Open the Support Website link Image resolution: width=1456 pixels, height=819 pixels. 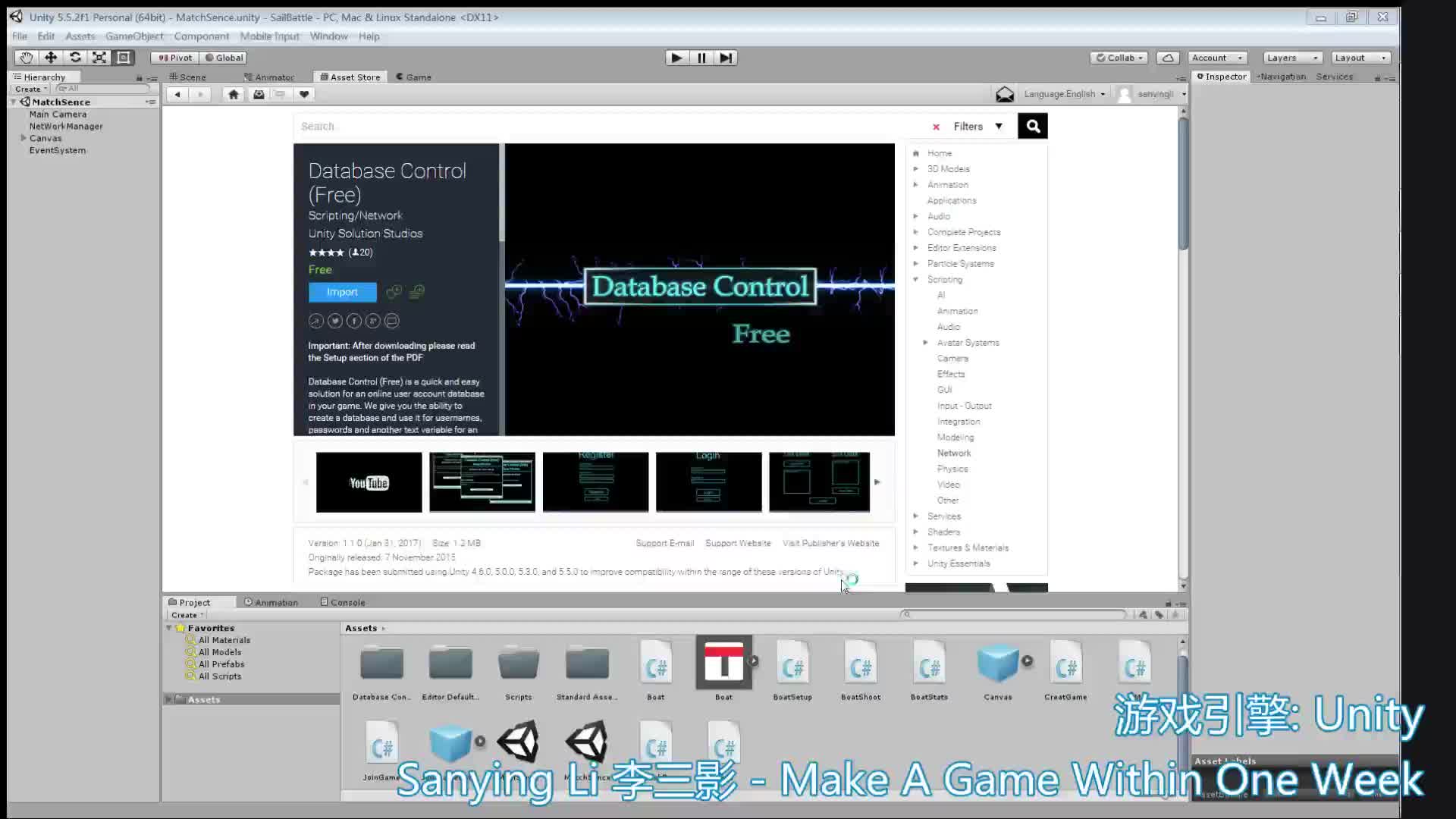click(738, 543)
